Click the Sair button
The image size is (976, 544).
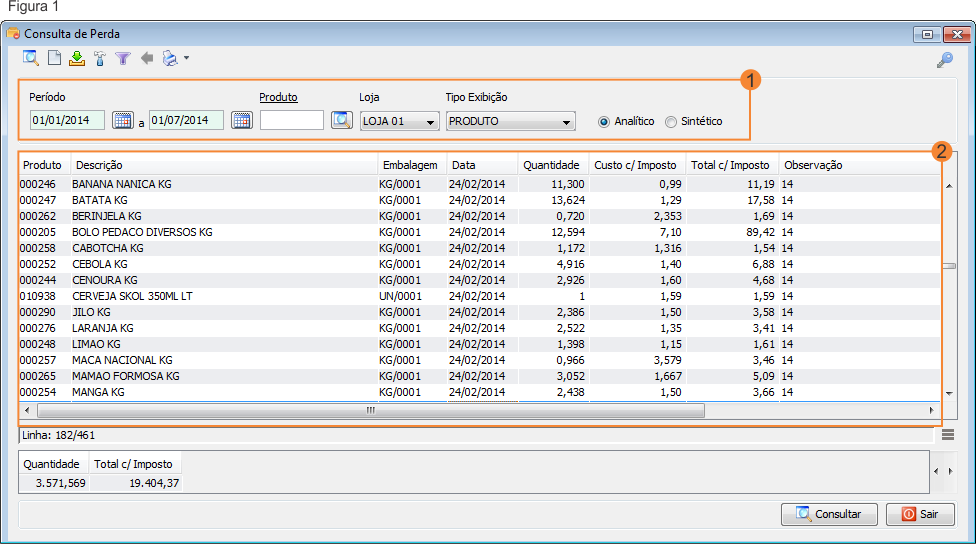(920, 514)
